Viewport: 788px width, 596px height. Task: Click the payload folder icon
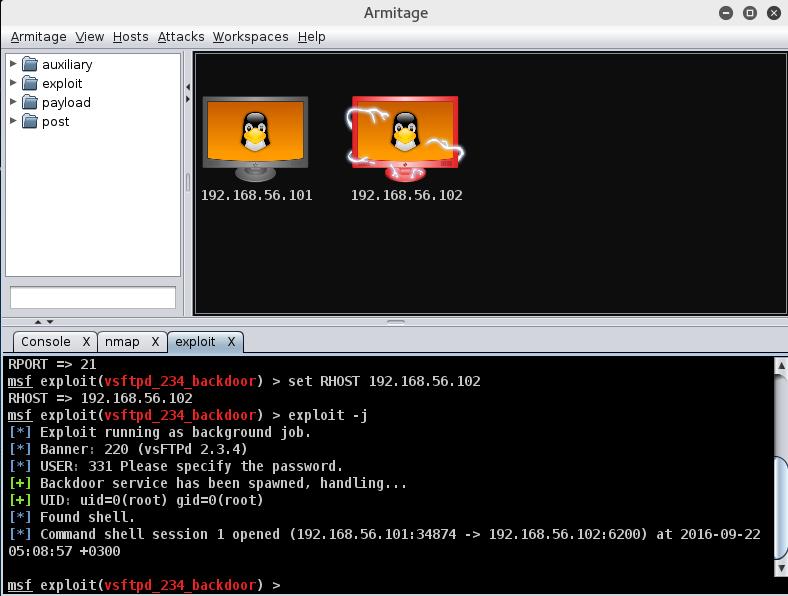[30, 103]
